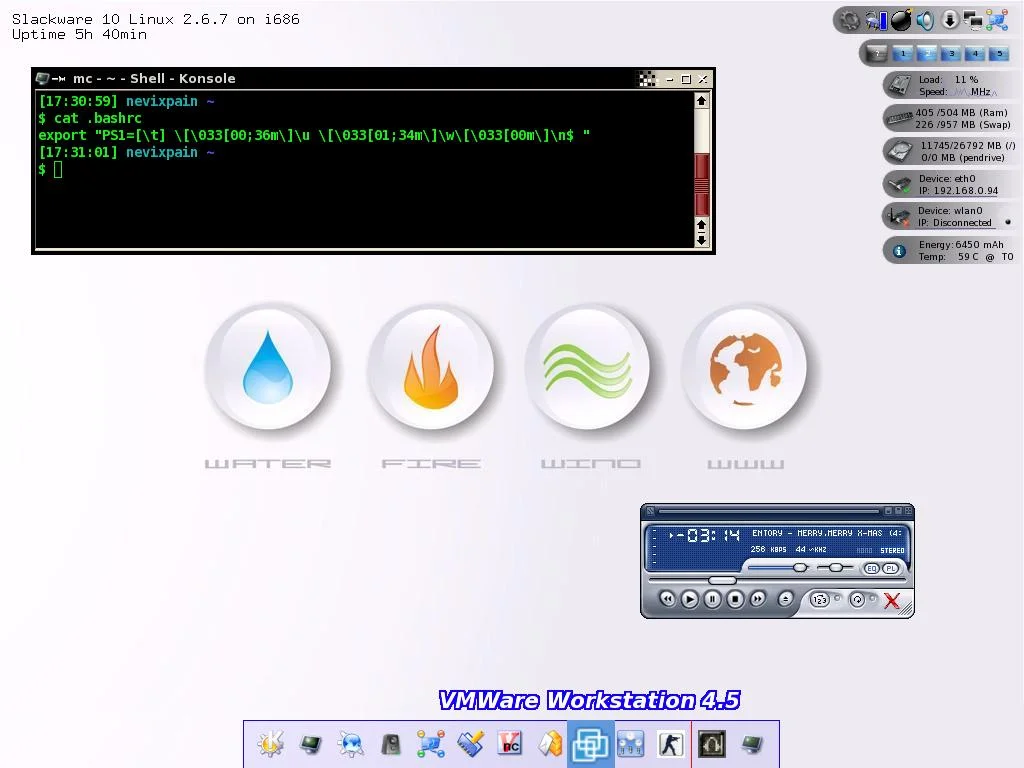Open the mail envelope icon in the dock
Screen dimensions: 1024x768
(551, 744)
